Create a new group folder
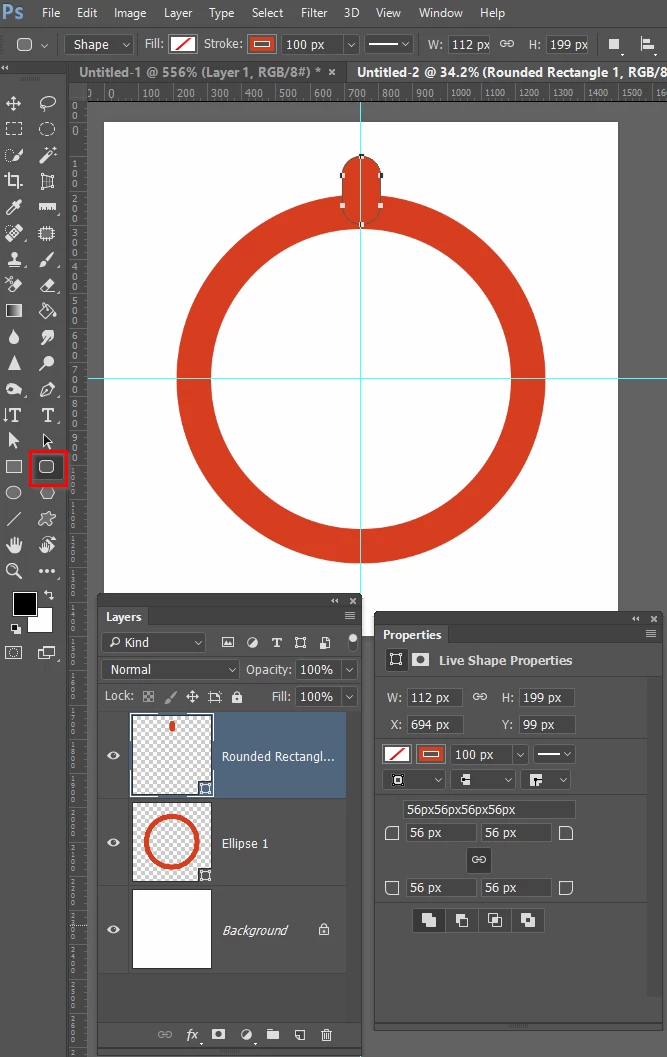 pyautogui.click(x=273, y=1034)
